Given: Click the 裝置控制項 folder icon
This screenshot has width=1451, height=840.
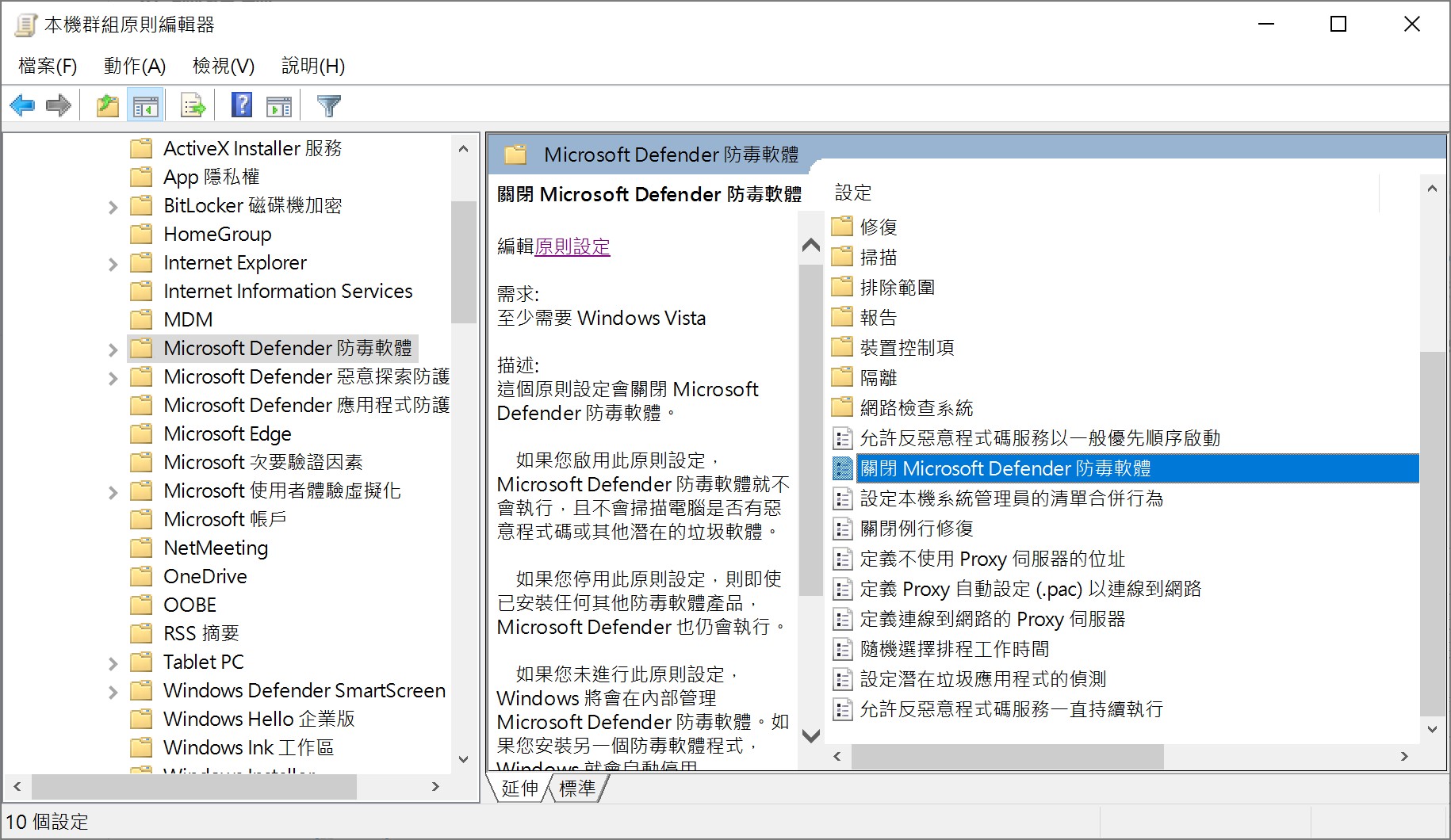Looking at the screenshot, I should click(842, 347).
